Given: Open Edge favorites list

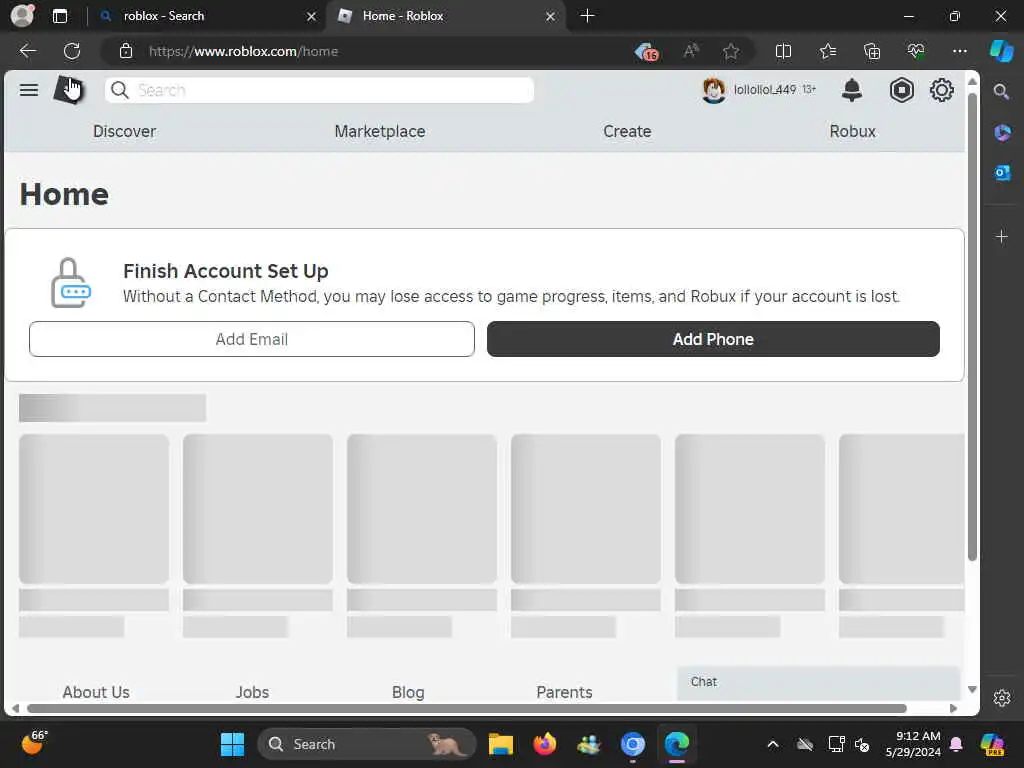Looking at the screenshot, I should click(827, 51).
